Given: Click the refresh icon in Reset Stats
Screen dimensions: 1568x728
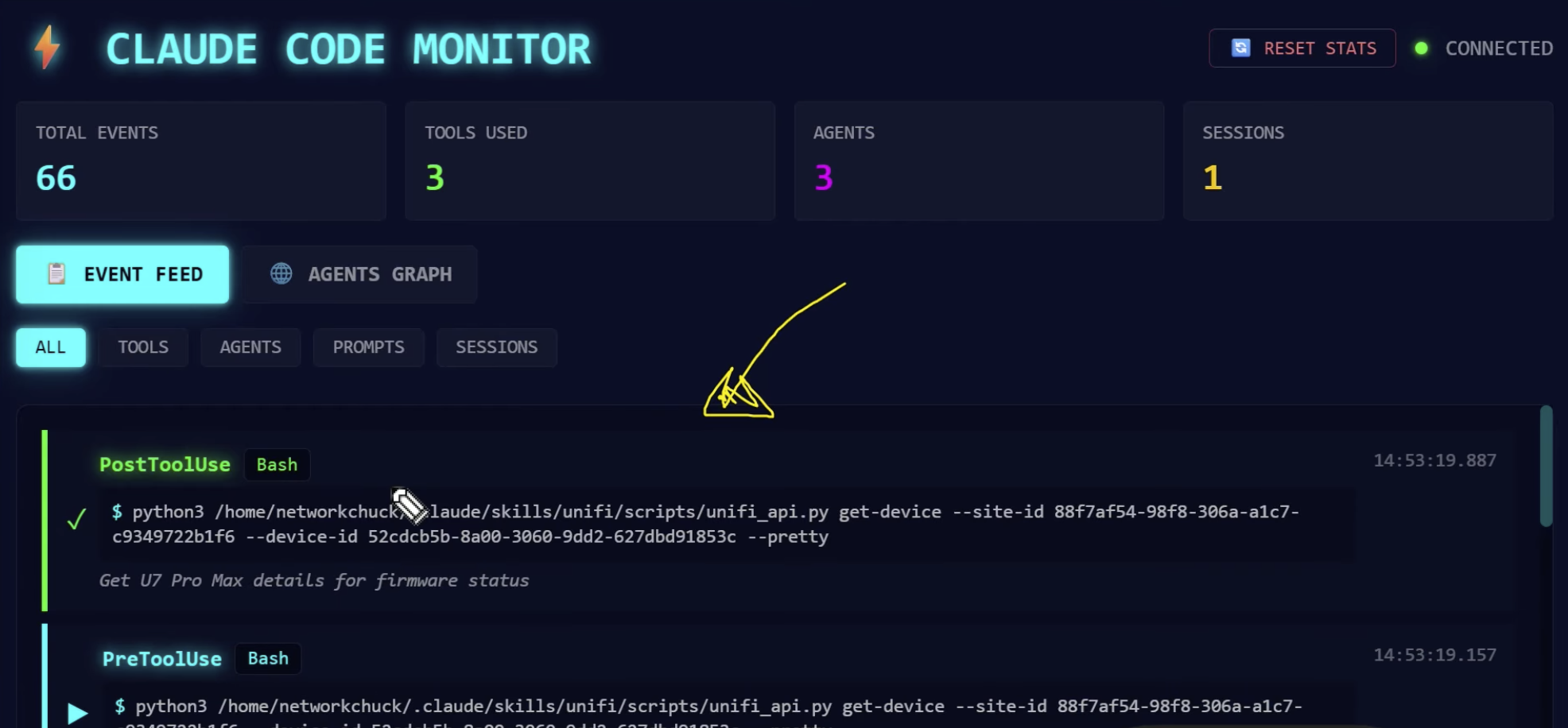Looking at the screenshot, I should point(1240,48).
